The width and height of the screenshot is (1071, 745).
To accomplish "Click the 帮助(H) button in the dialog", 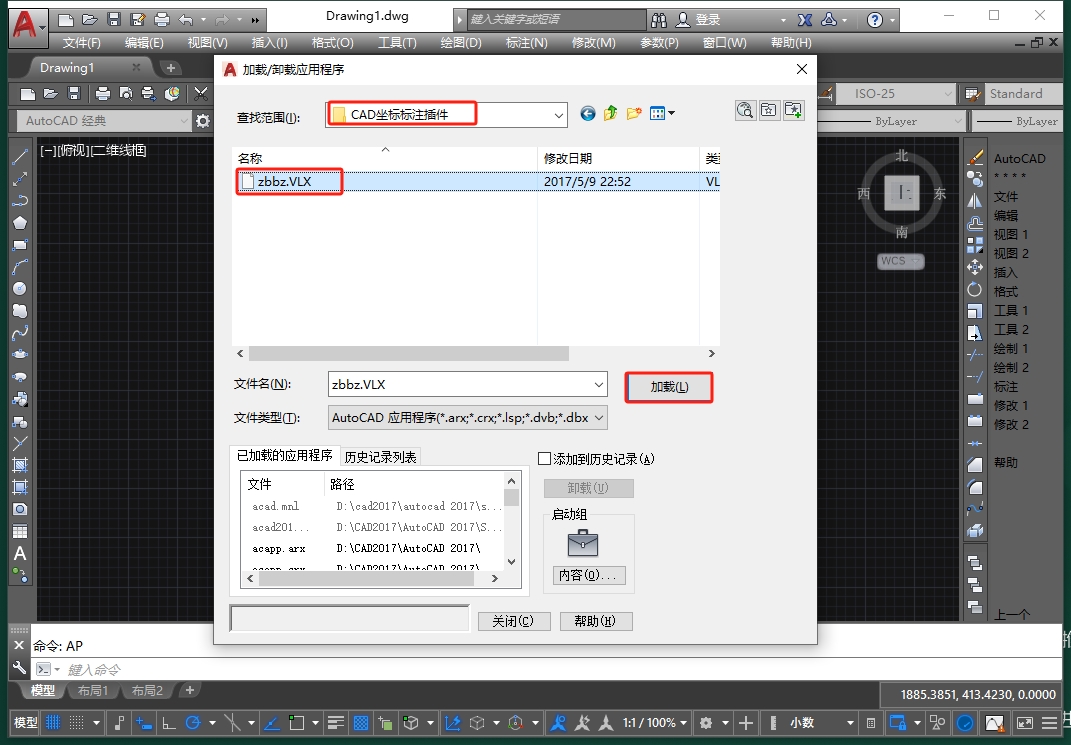I will coord(596,621).
